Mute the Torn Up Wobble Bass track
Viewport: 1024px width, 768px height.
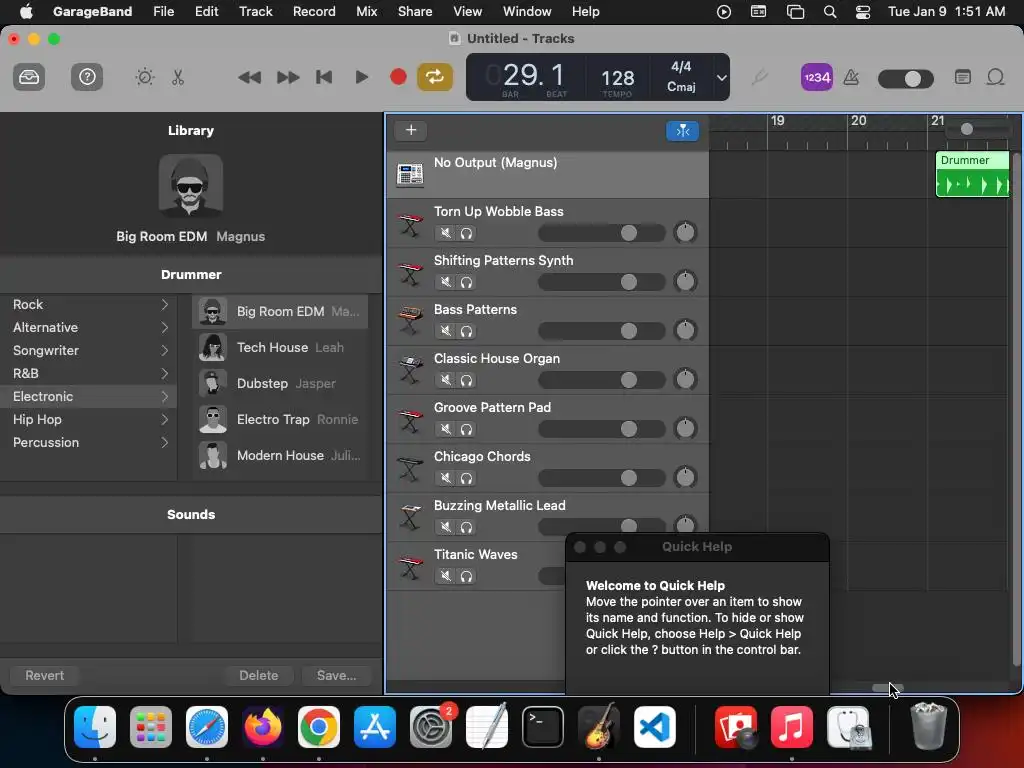point(445,233)
